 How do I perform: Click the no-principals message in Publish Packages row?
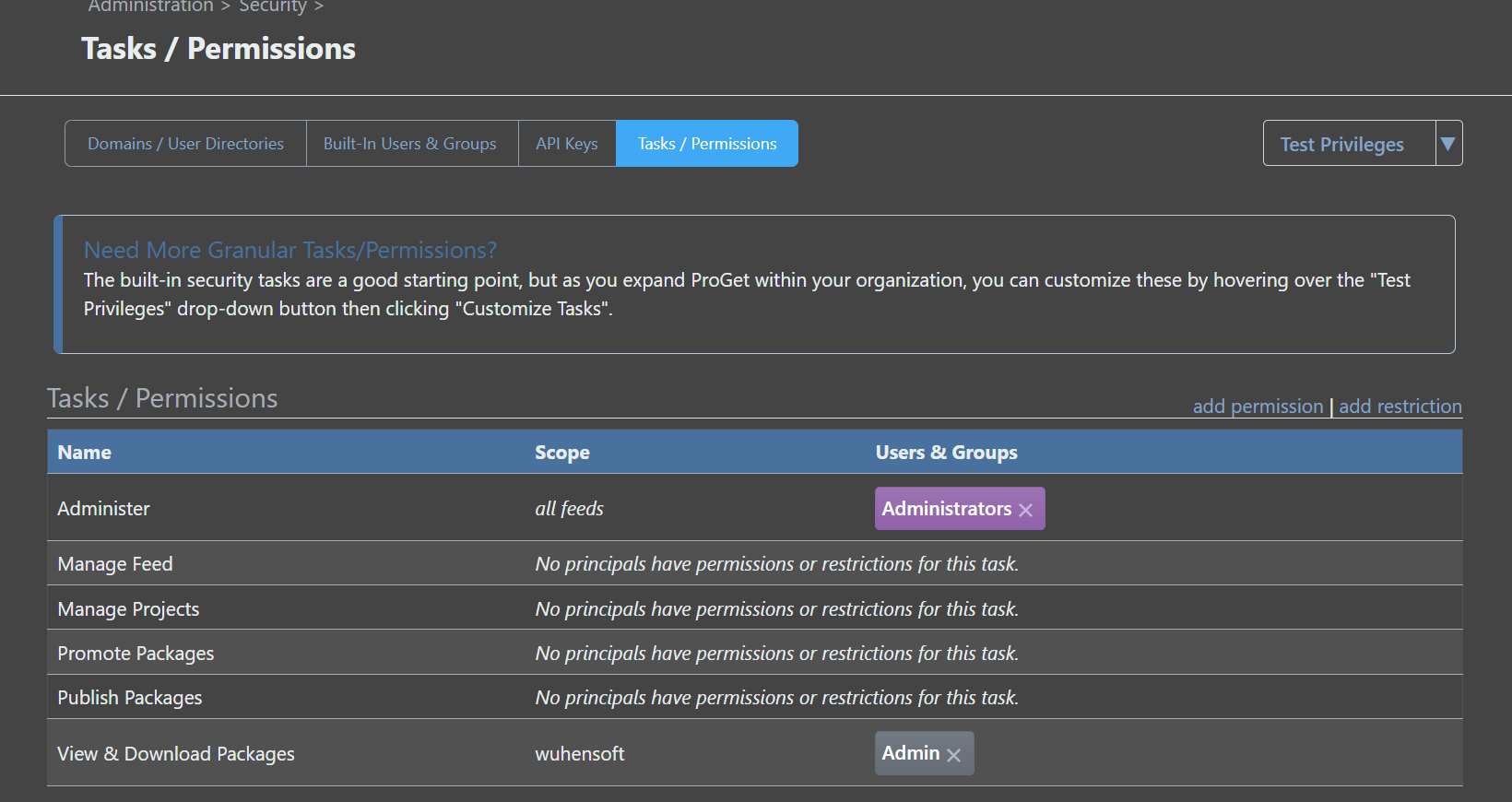click(x=777, y=698)
